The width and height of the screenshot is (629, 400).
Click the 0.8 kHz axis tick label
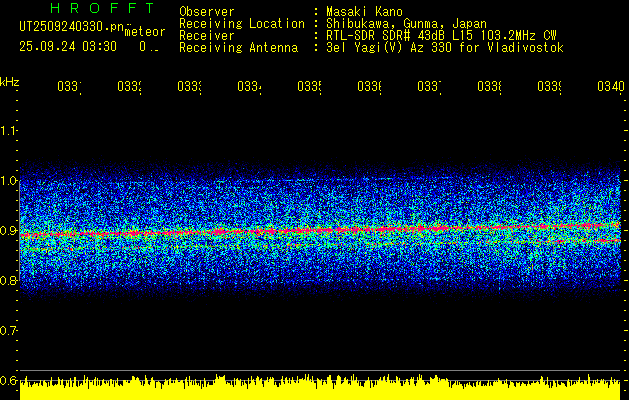point(8,280)
